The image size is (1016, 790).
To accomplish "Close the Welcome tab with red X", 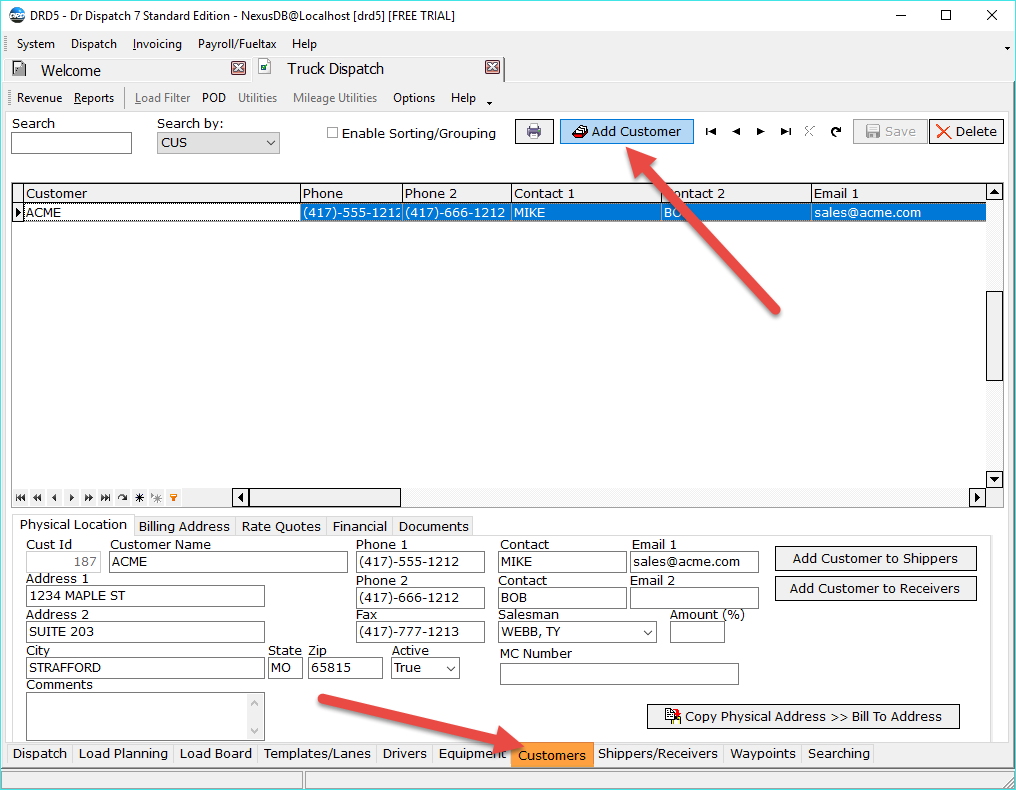I will (x=238, y=68).
